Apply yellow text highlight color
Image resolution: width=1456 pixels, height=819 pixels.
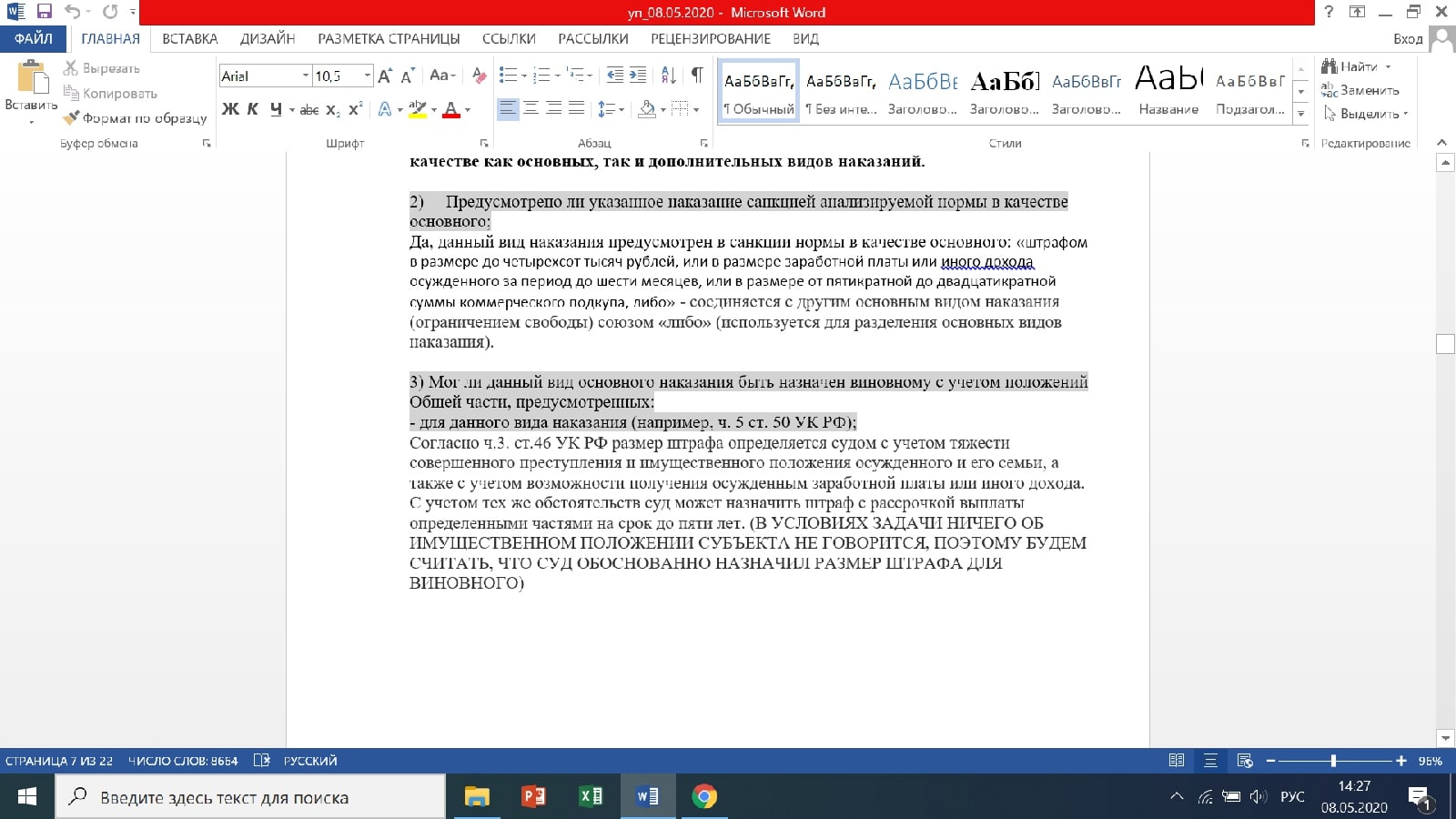tap(417, 109)
